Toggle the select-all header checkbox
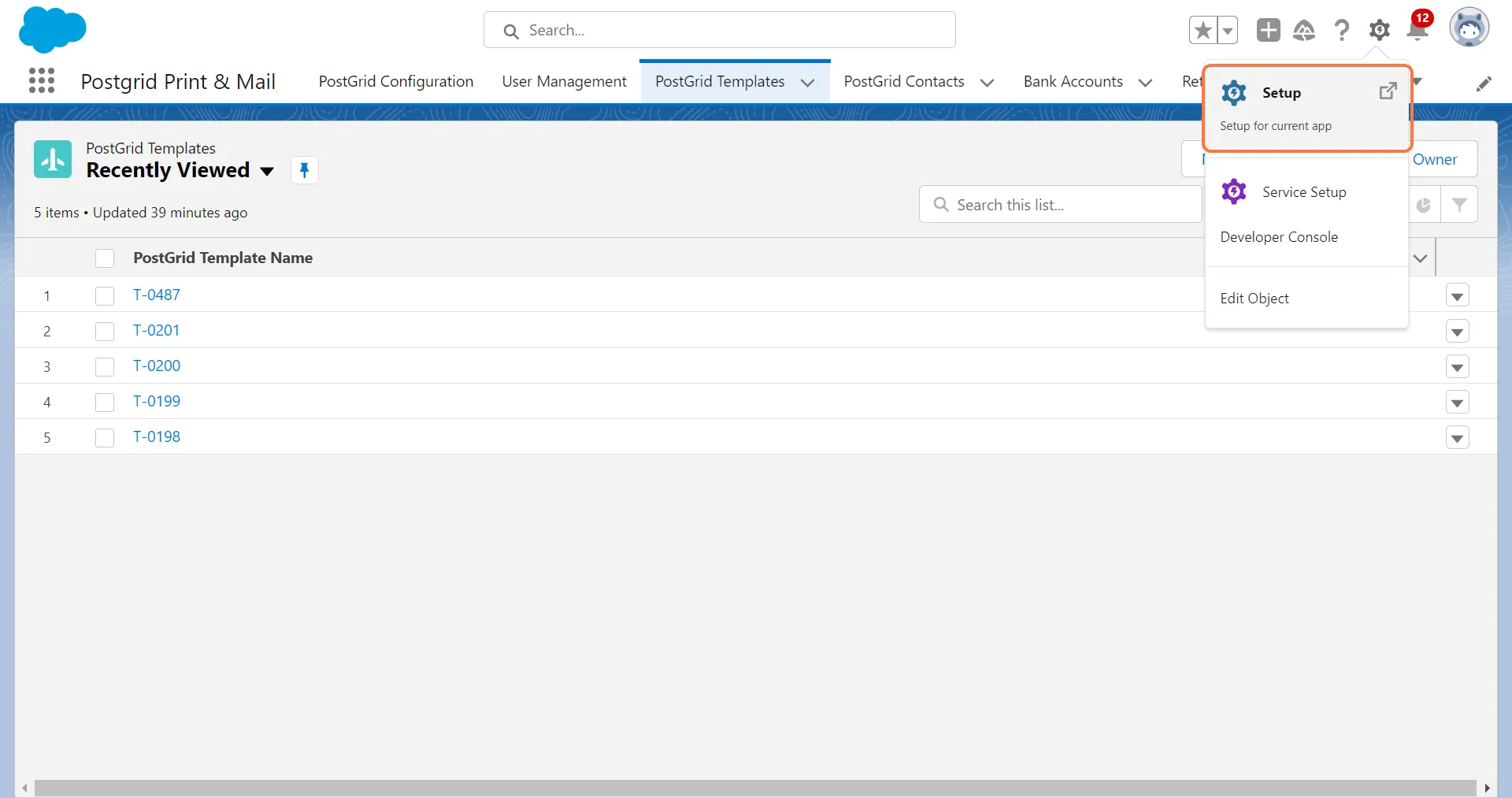 [x=105, y=258]
